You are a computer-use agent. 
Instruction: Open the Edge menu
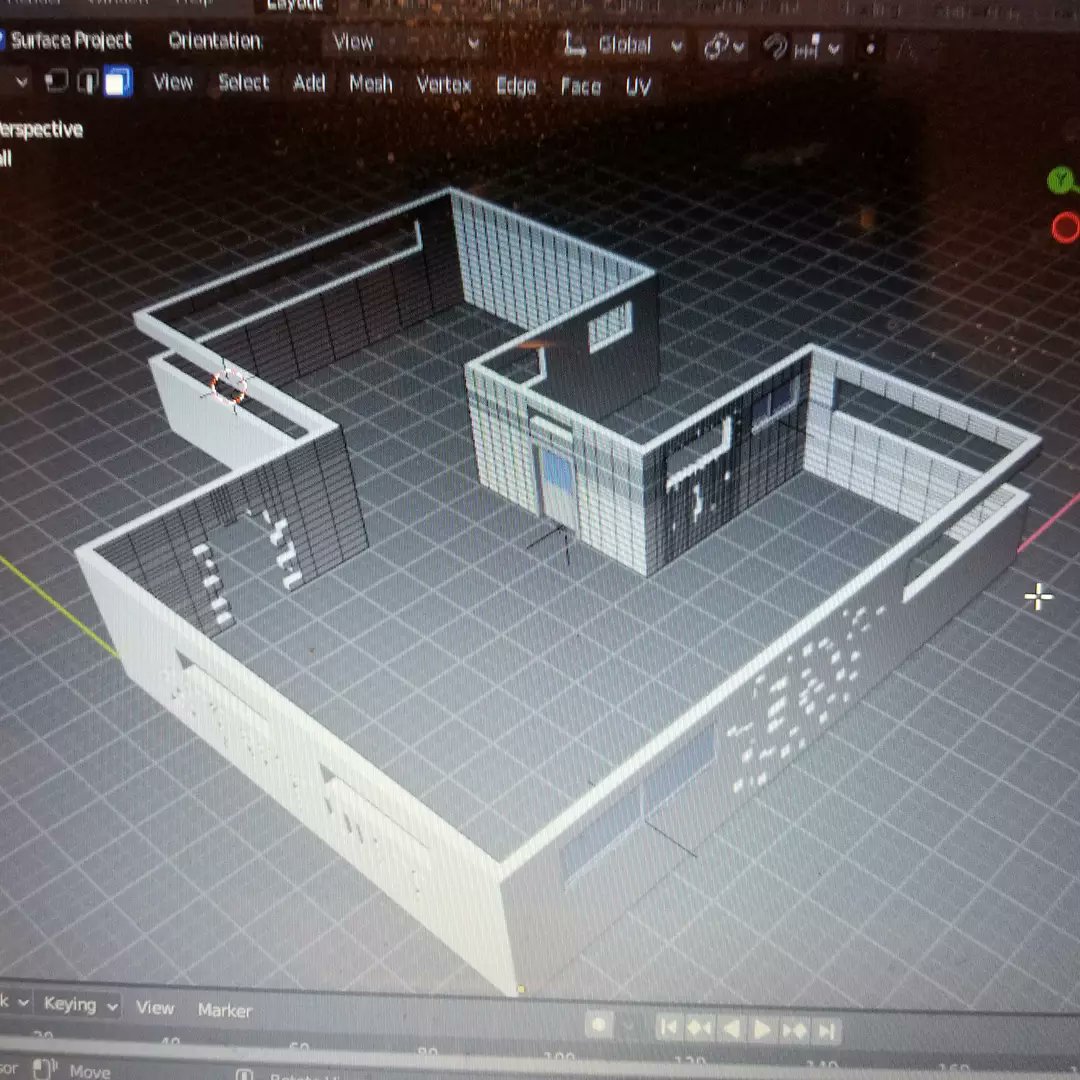pos(516,85)
